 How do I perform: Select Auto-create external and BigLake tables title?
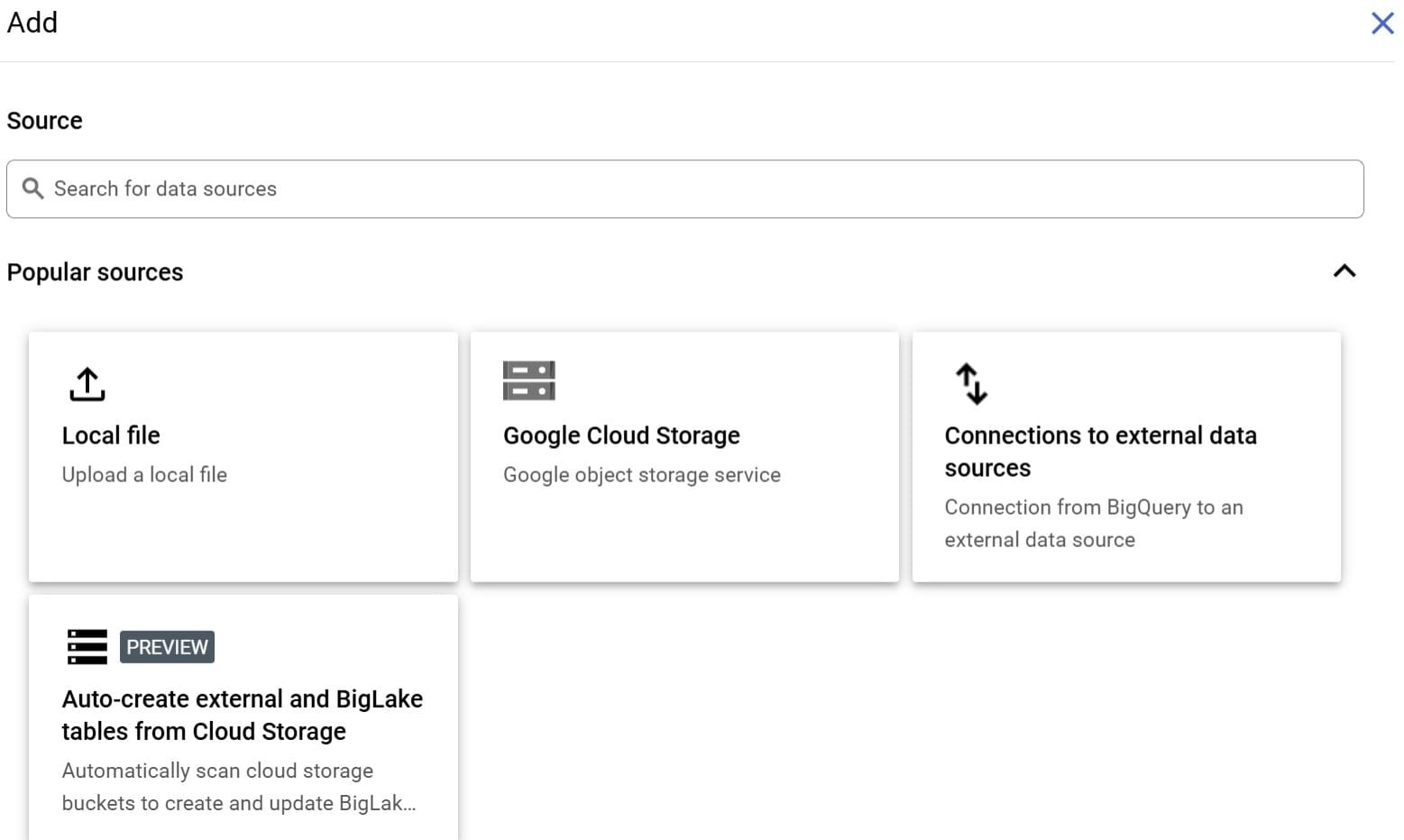242,715
